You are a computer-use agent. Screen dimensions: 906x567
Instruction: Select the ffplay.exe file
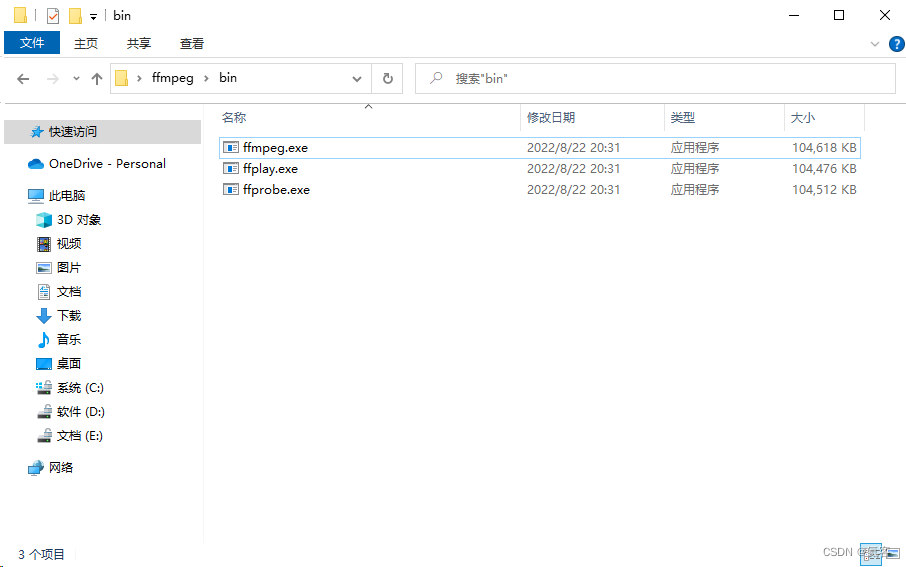[x=540, y=169]
